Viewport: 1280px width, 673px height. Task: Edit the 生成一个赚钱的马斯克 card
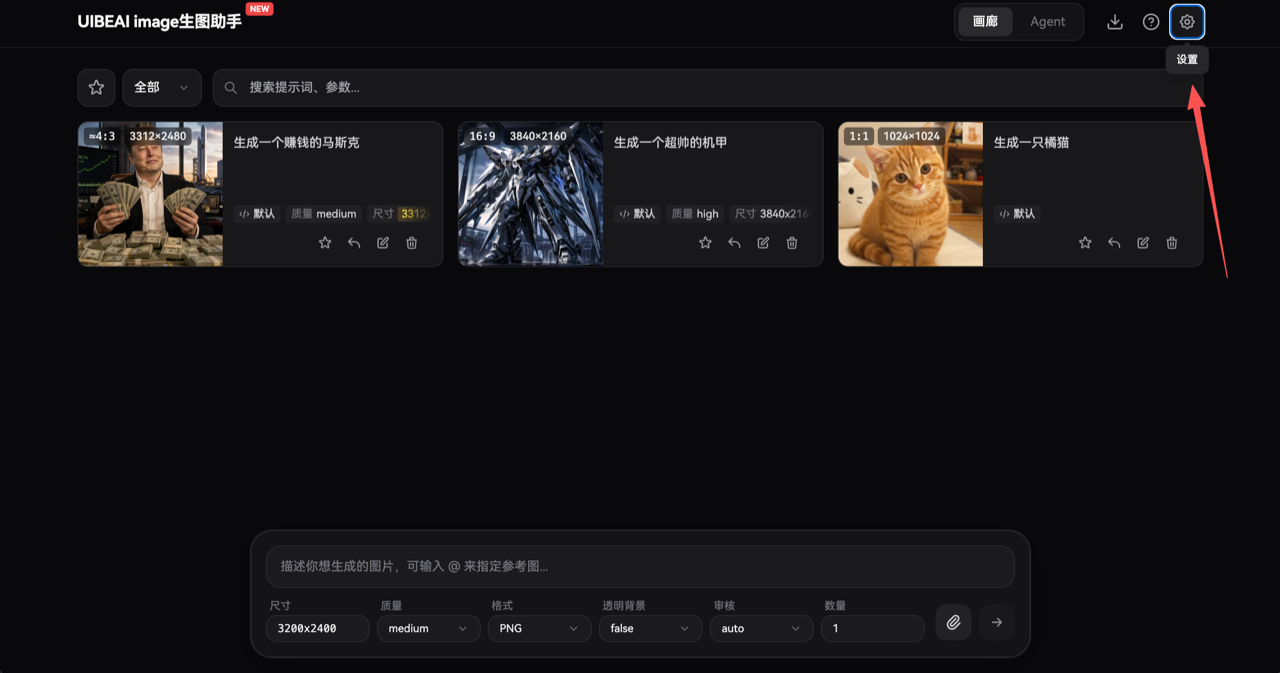click(x=383, y=243)
